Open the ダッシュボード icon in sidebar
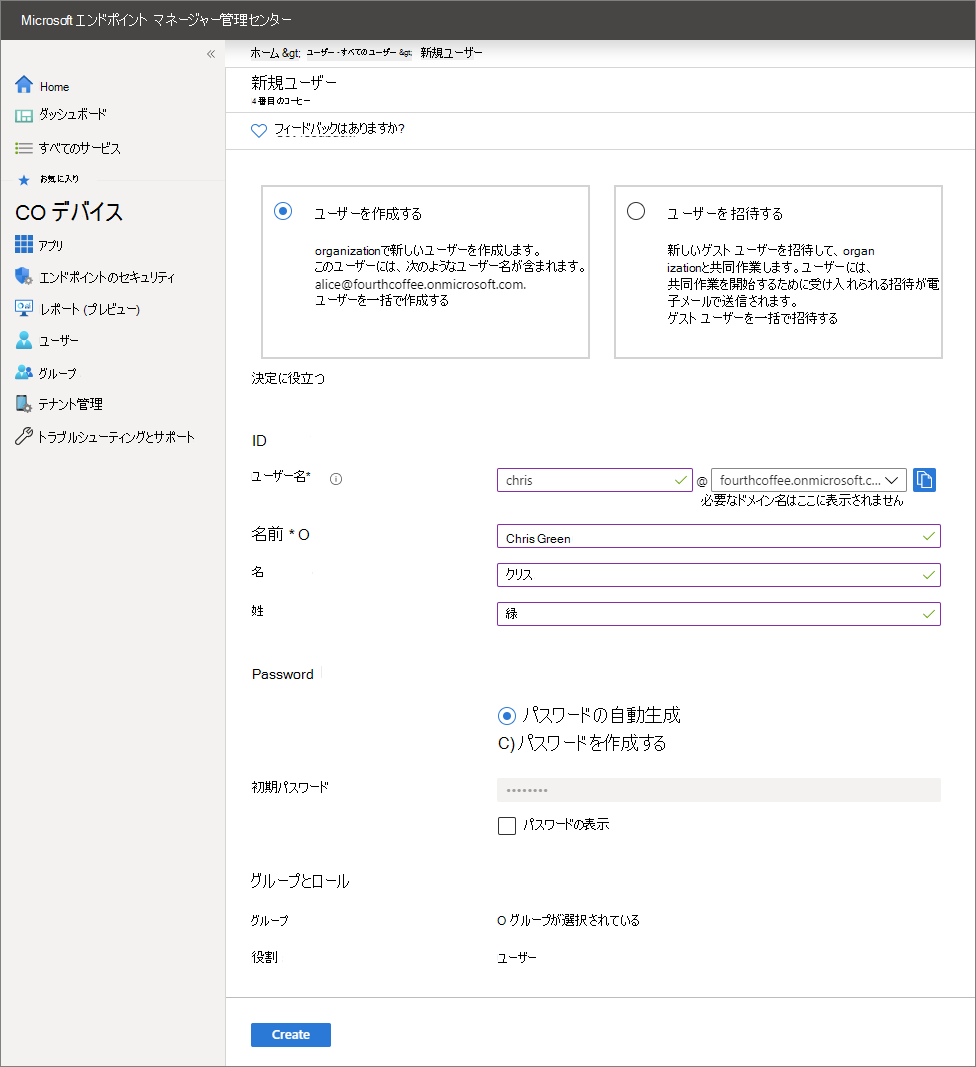976x1067 pixels. [x=24, y=116]
